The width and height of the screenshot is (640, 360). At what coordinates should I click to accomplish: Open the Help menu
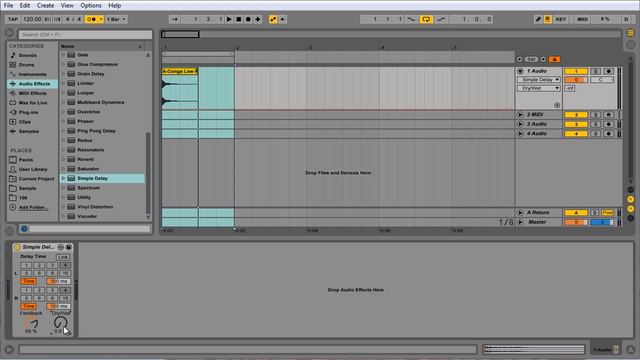coord(114,5)
